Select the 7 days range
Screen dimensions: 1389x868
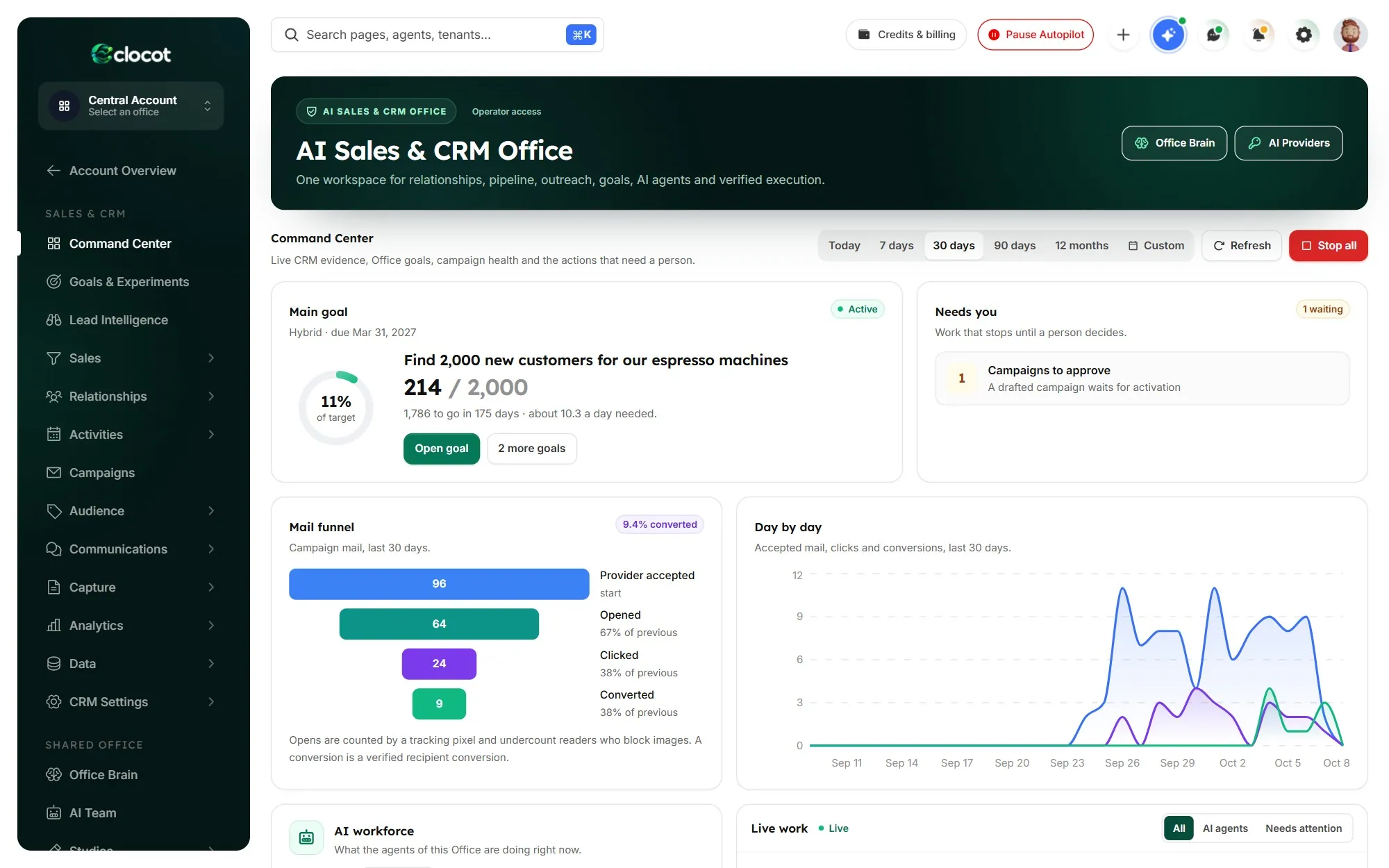point(896,246)
